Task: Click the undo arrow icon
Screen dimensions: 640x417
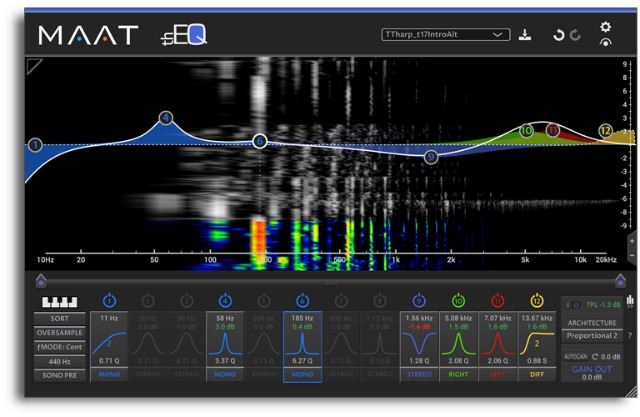Action: click(558, 35)
